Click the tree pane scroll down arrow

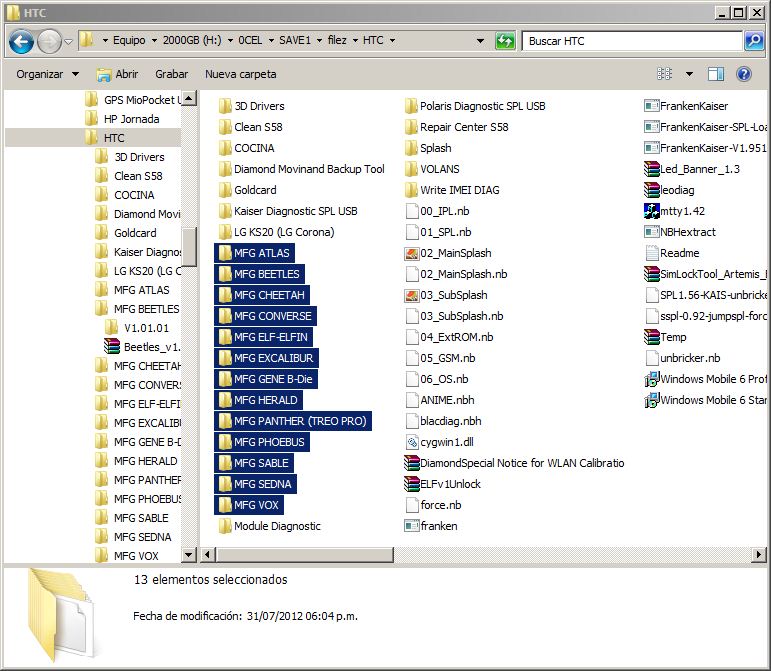click(x=189, y=555)
